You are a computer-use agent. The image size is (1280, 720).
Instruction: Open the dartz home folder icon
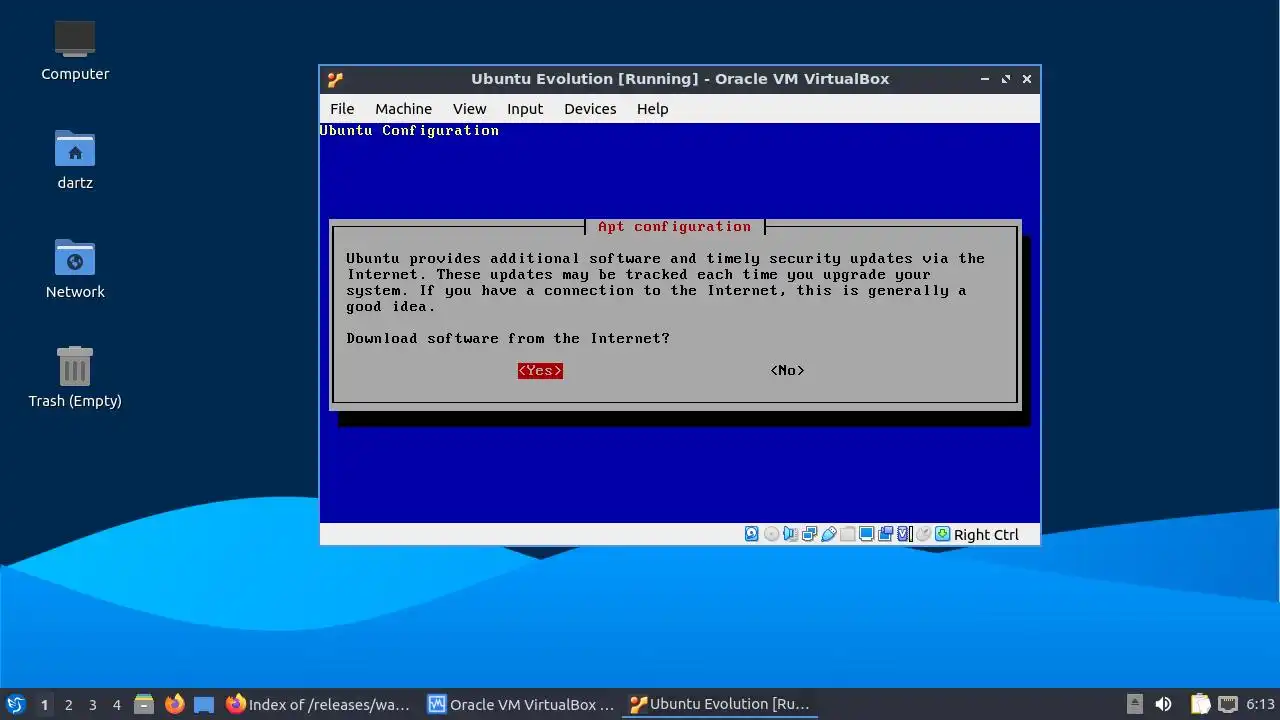pos(75,159)
